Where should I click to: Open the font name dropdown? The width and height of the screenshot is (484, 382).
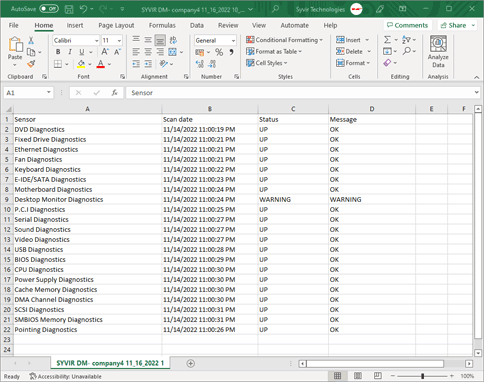[97, 40]
